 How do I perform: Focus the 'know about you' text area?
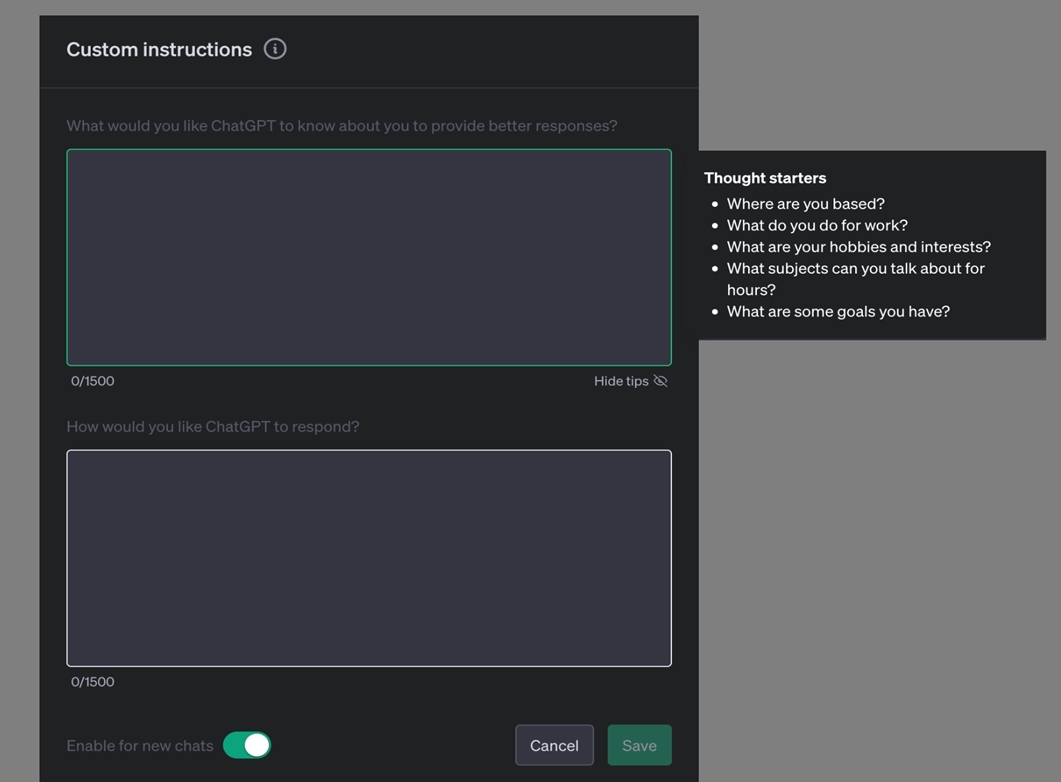[x=369, y=257]
